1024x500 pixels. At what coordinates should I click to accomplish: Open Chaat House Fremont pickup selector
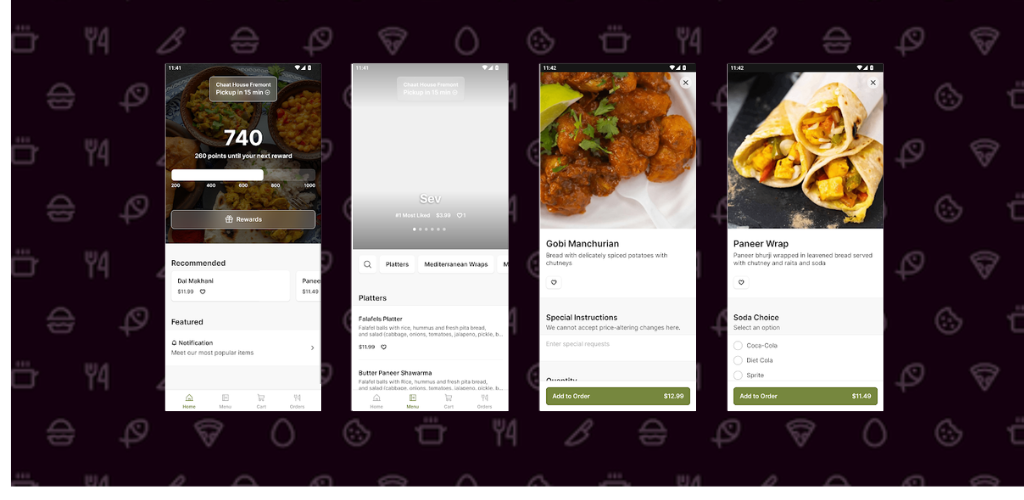tap(243, 89)
